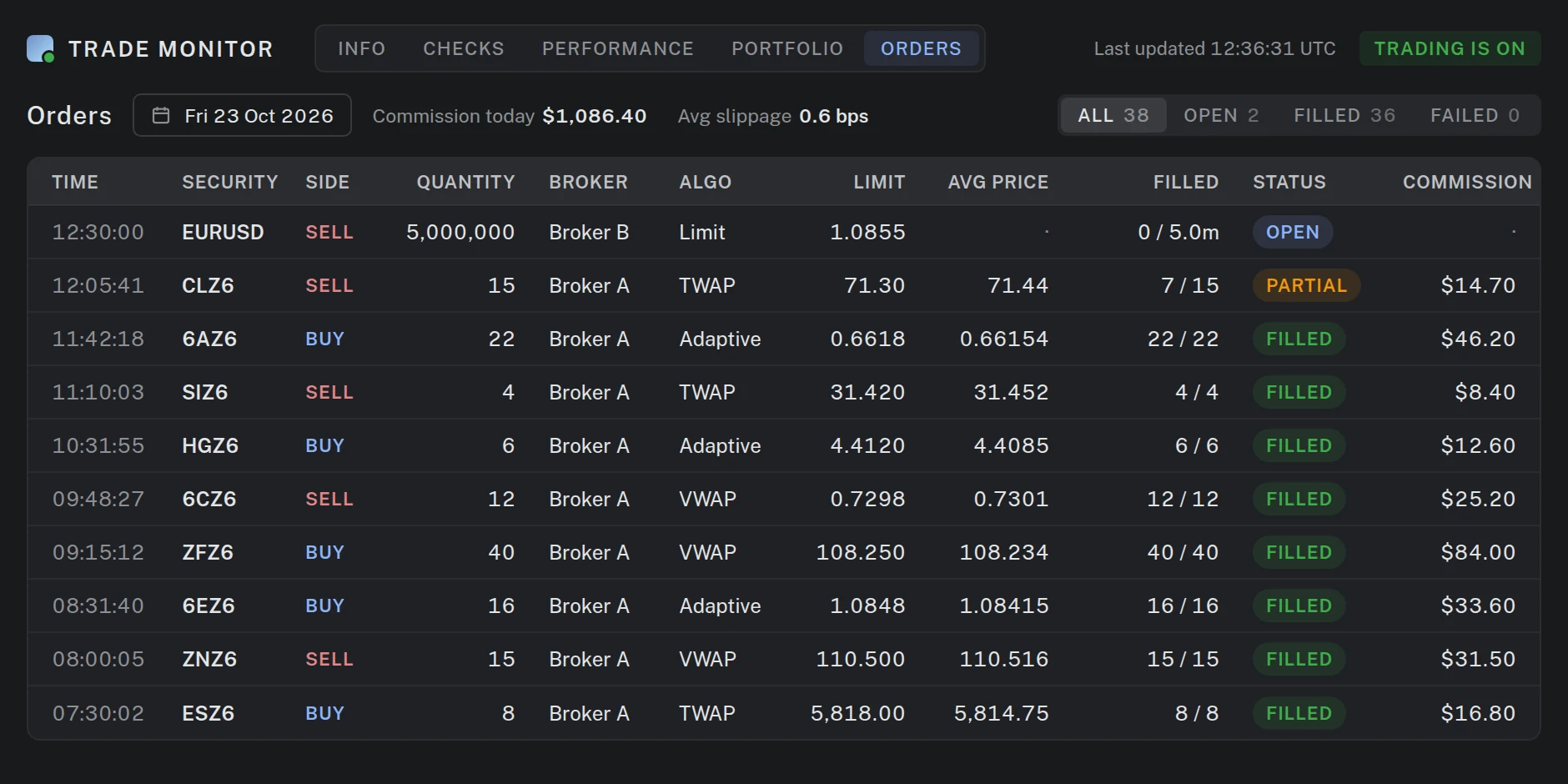The image size is (1568, 784).
Task: Select the ZFZ6 security cell
Action: 208,552
